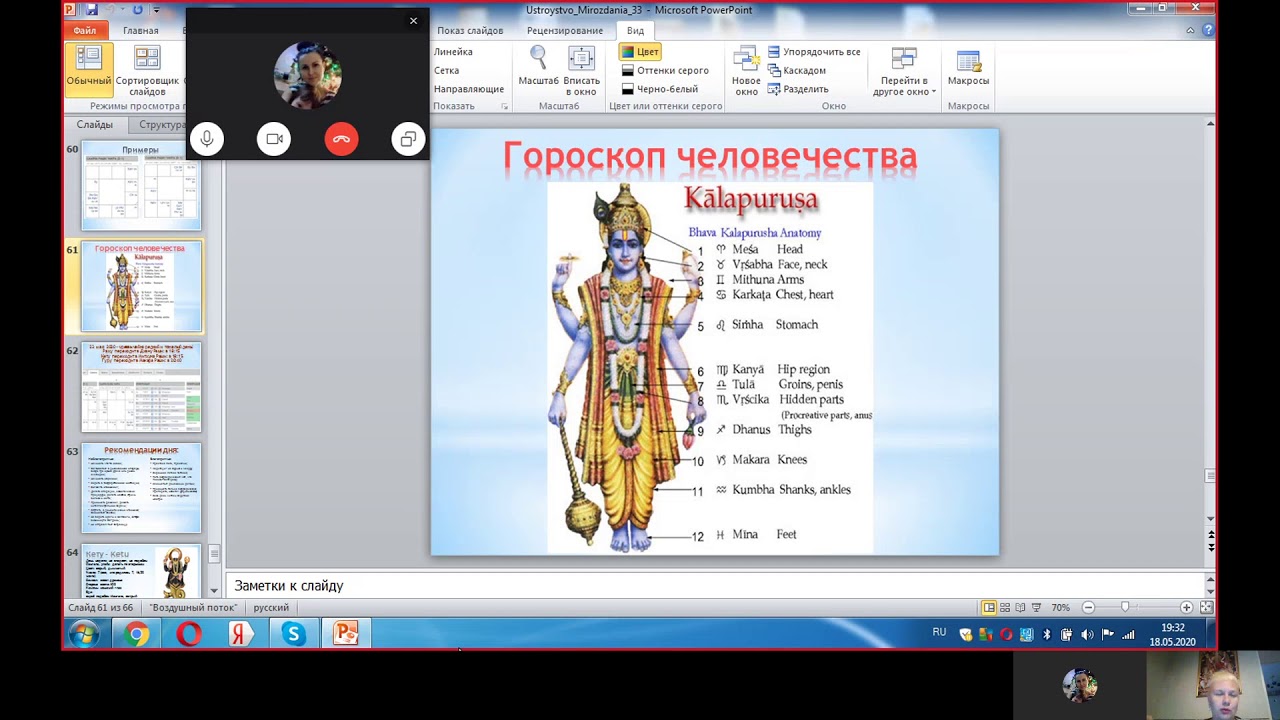Image resolution: width=1280 pixels, height=720 pixels.
Task: Go to previous slide double-arrow button
Action: point(1211,535)
